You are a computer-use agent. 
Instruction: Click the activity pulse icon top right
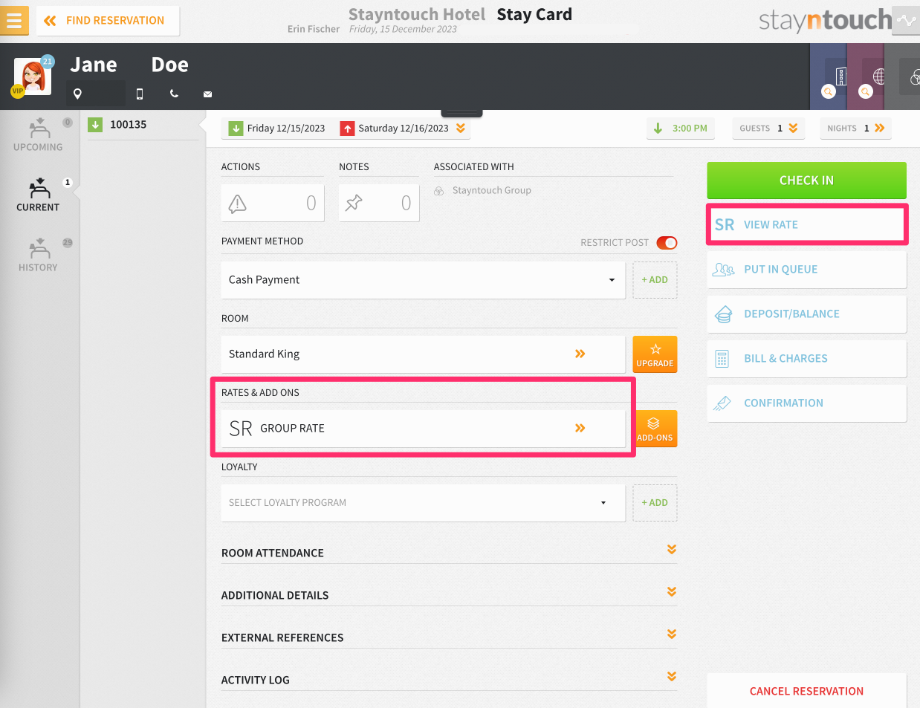pyautogui.click(x=907, y=21)
